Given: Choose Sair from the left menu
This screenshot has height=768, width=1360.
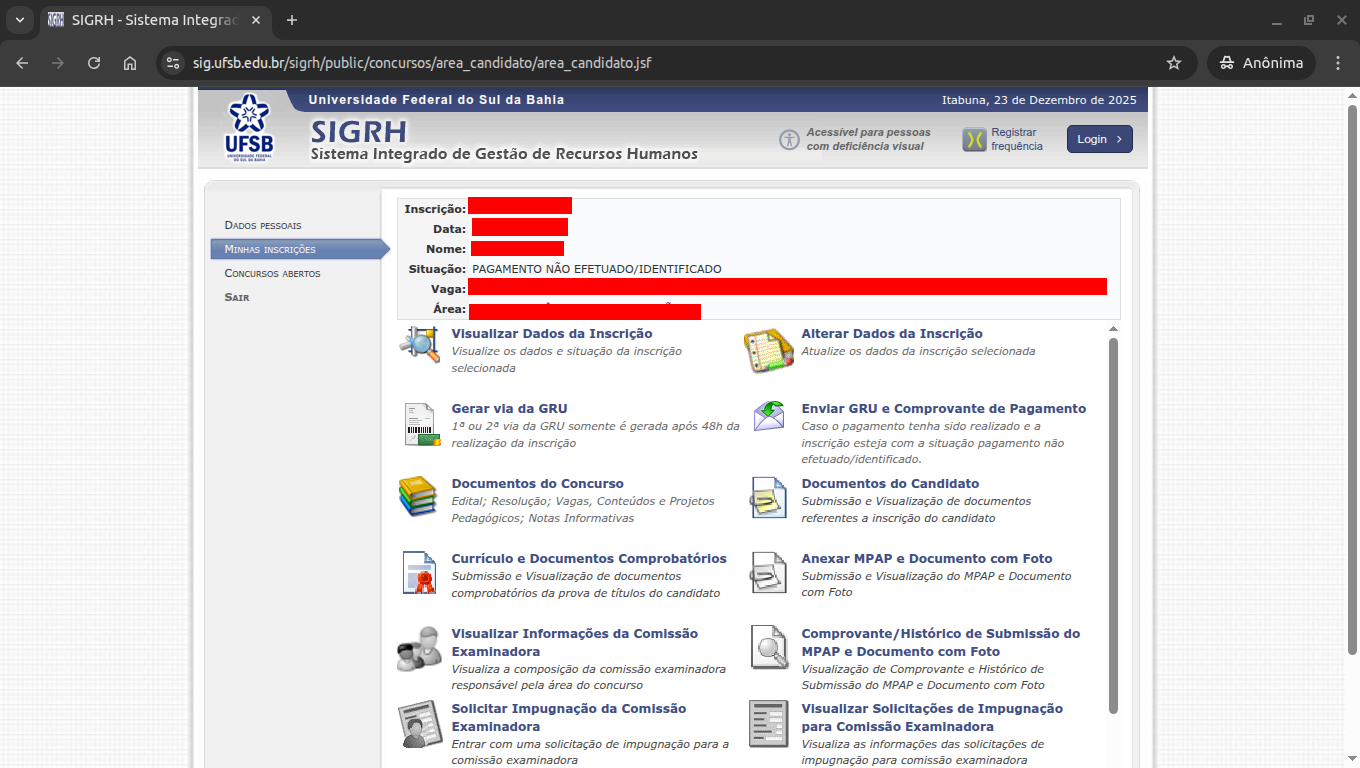Looking at the screenshot, I should [x=237, y=297].
